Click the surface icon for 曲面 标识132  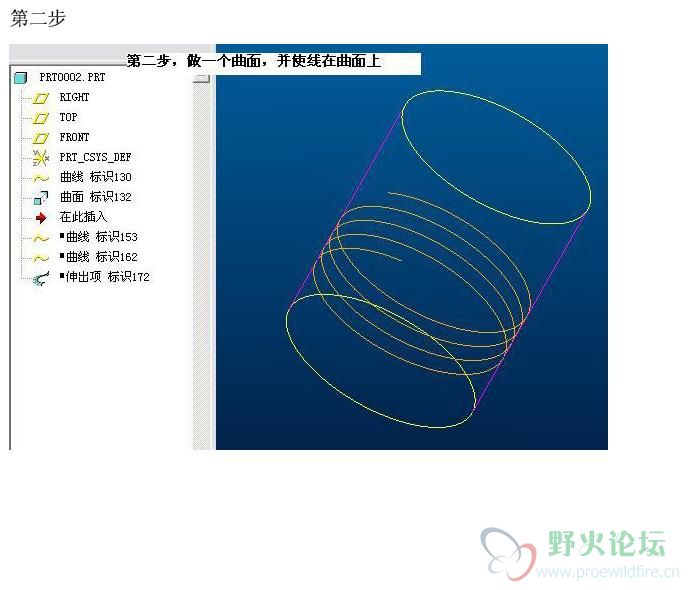(41, 198)
